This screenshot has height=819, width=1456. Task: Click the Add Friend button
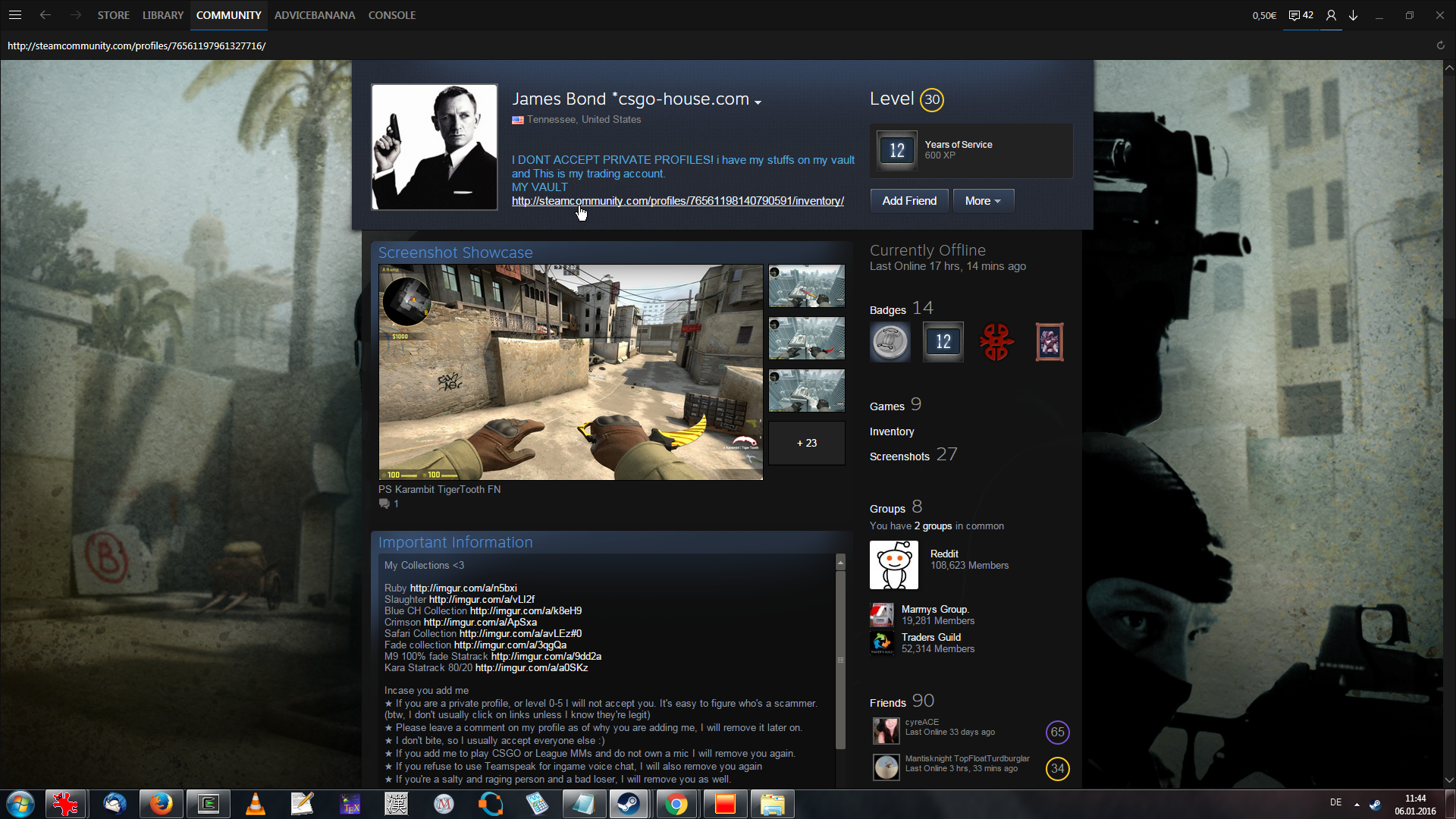(908, 201)
